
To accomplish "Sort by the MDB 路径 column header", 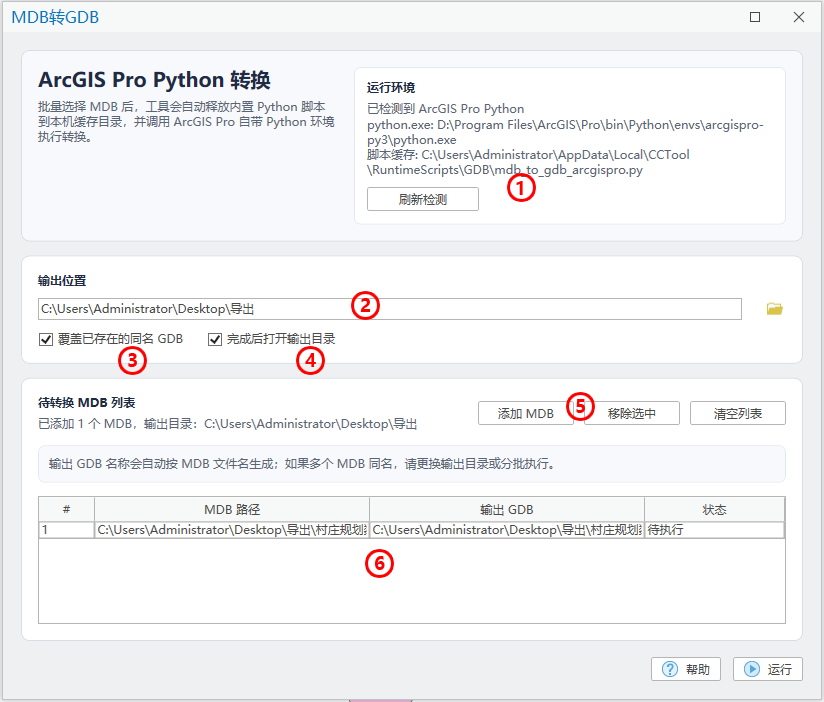I will pos(231,510).
